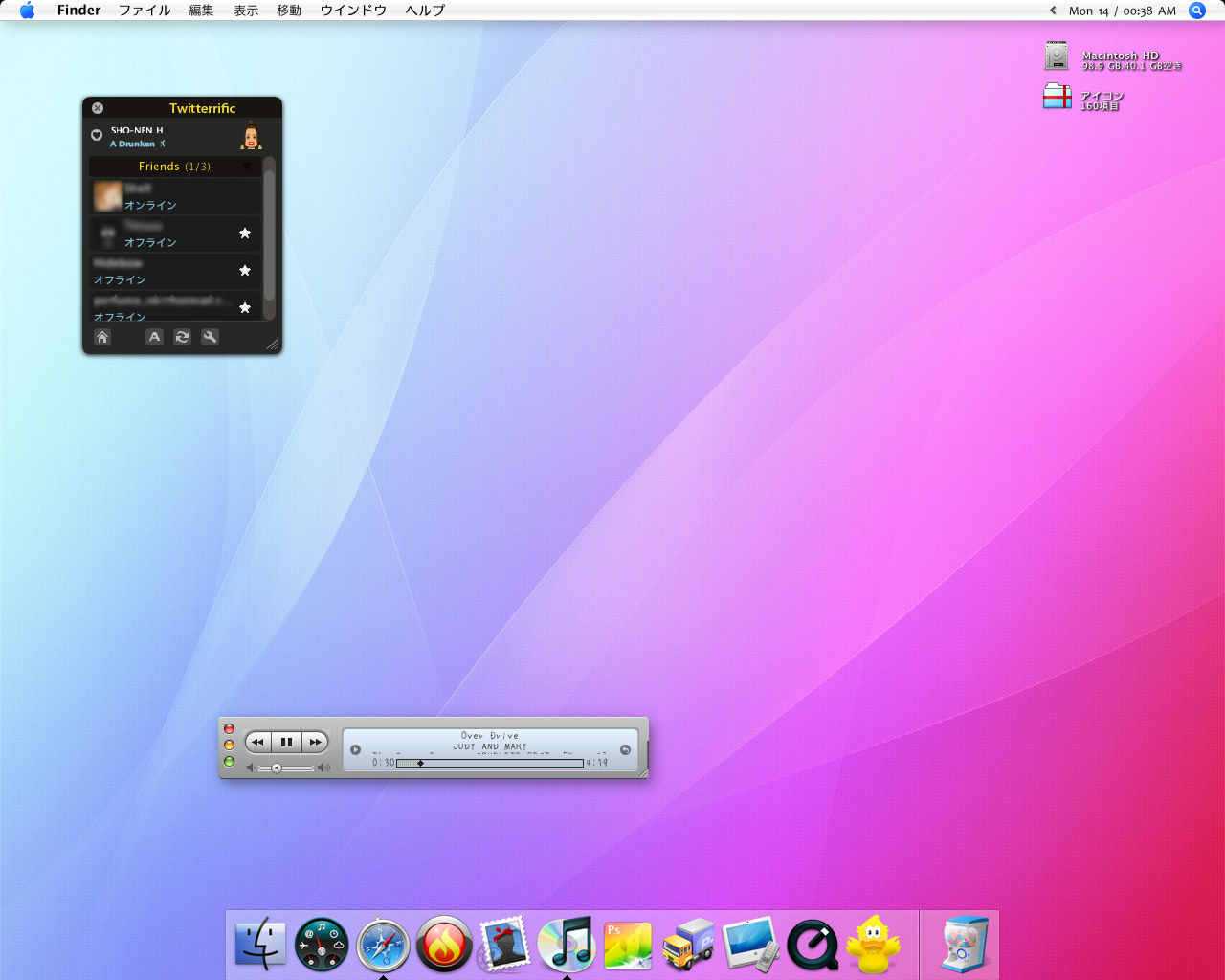
Task: Close the Twitterrific window
Action: (98, 108)
